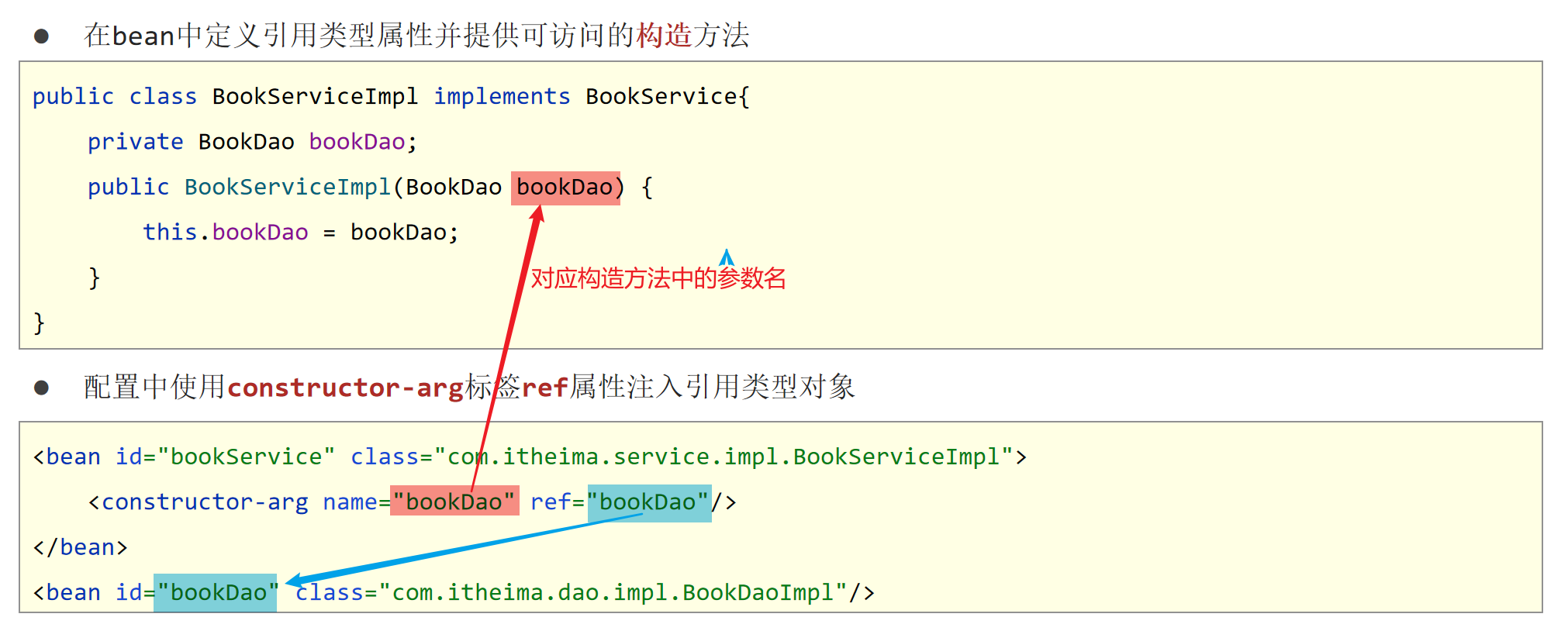Image resolution: width=1568 pixels, height=631 pixels.
Task: Click the red 构造 word in the first heading
Action: pos(664,36)
